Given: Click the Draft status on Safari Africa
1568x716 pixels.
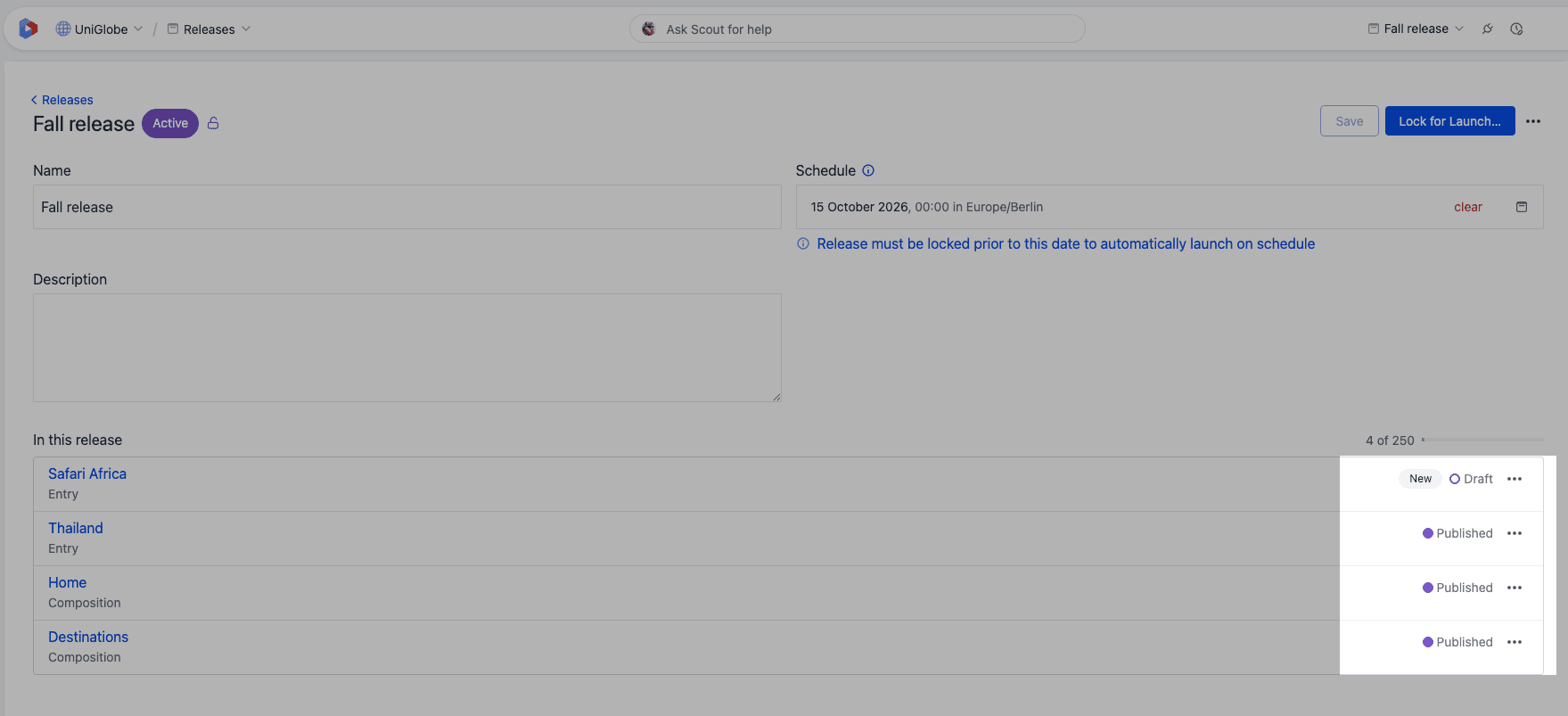Looking at the screenshot, I should pyautogui.click(x=1471, y=479).
